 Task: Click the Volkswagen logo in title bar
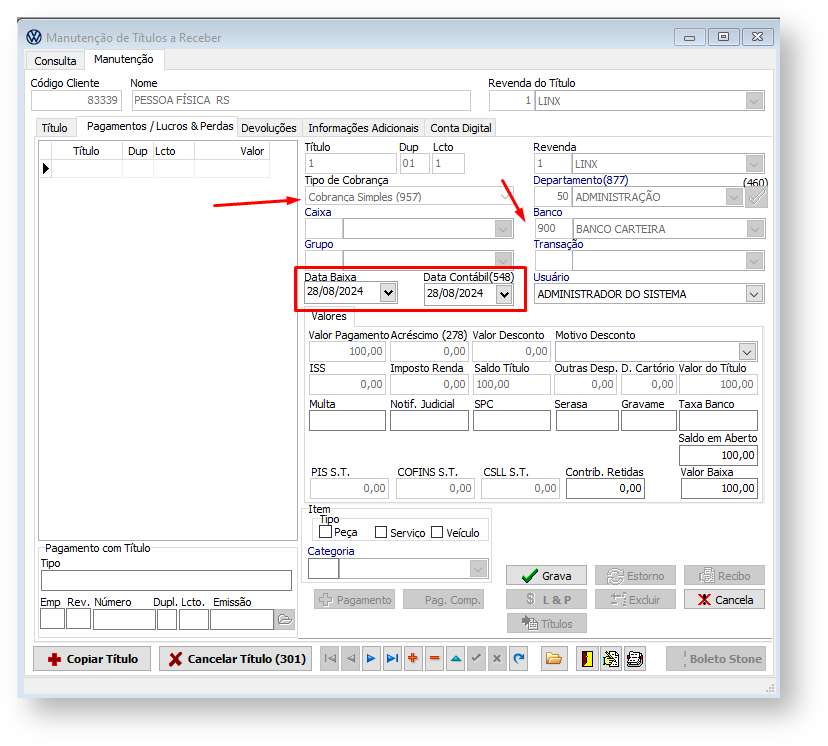34,37
